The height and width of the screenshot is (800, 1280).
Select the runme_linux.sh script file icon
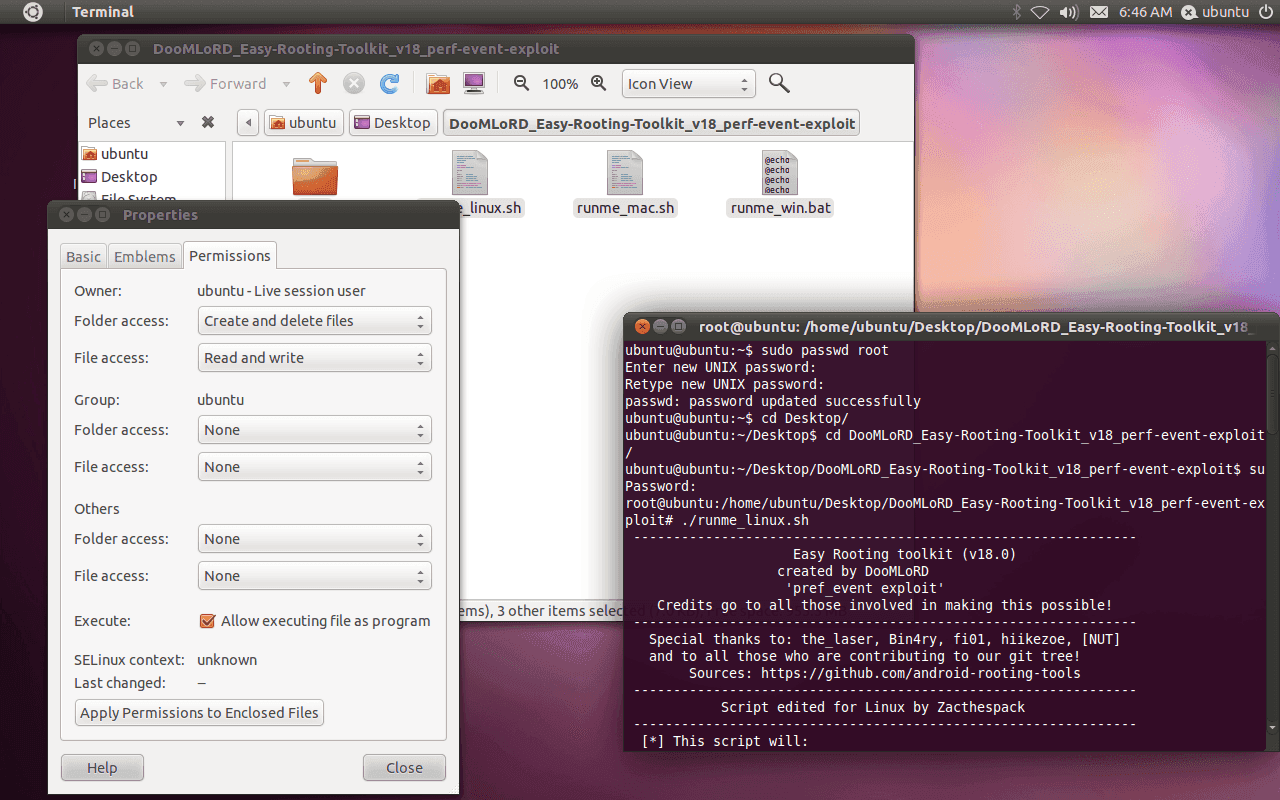(x=469, y=173)
